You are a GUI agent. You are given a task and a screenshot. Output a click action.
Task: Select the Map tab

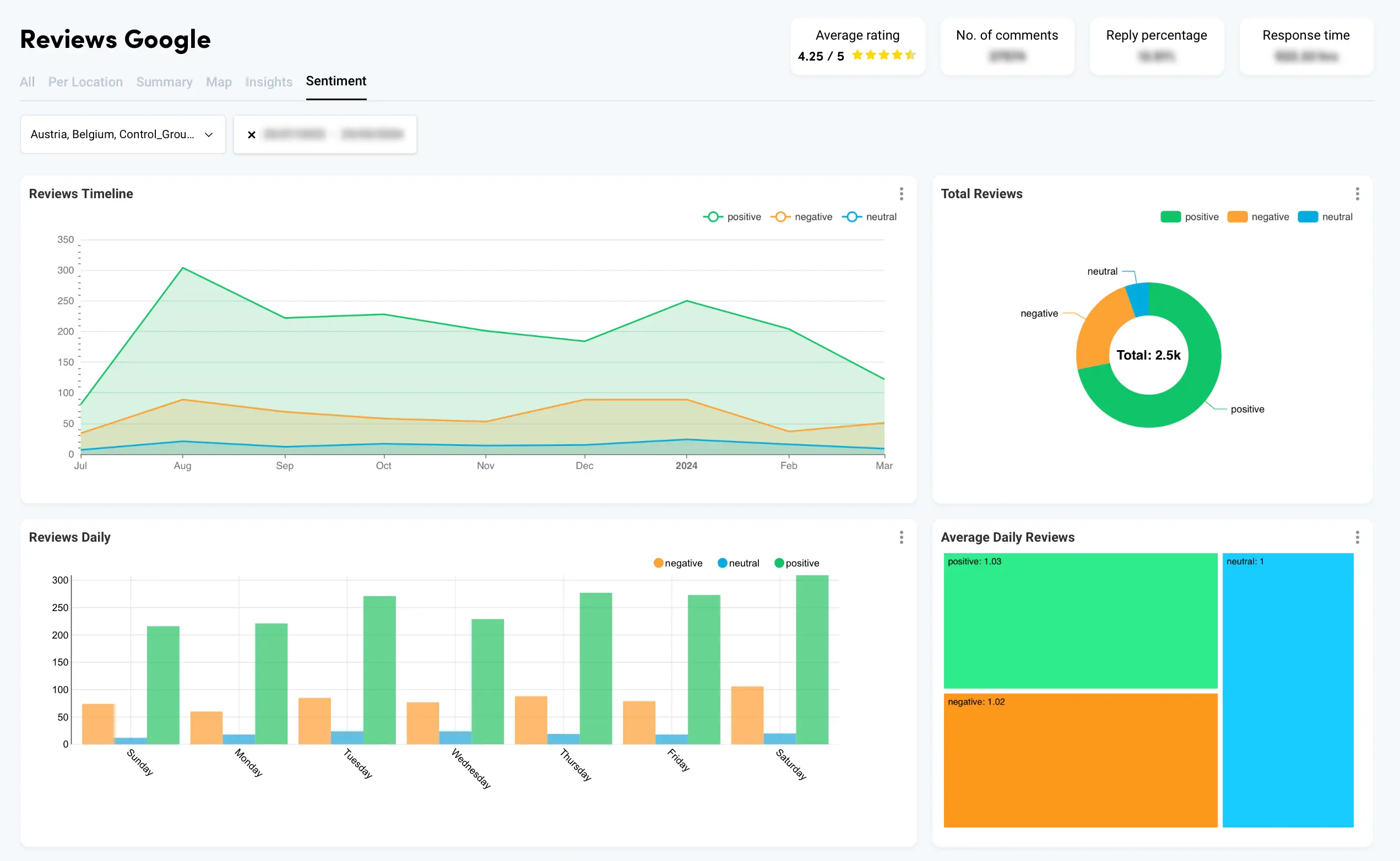[219, 81]
